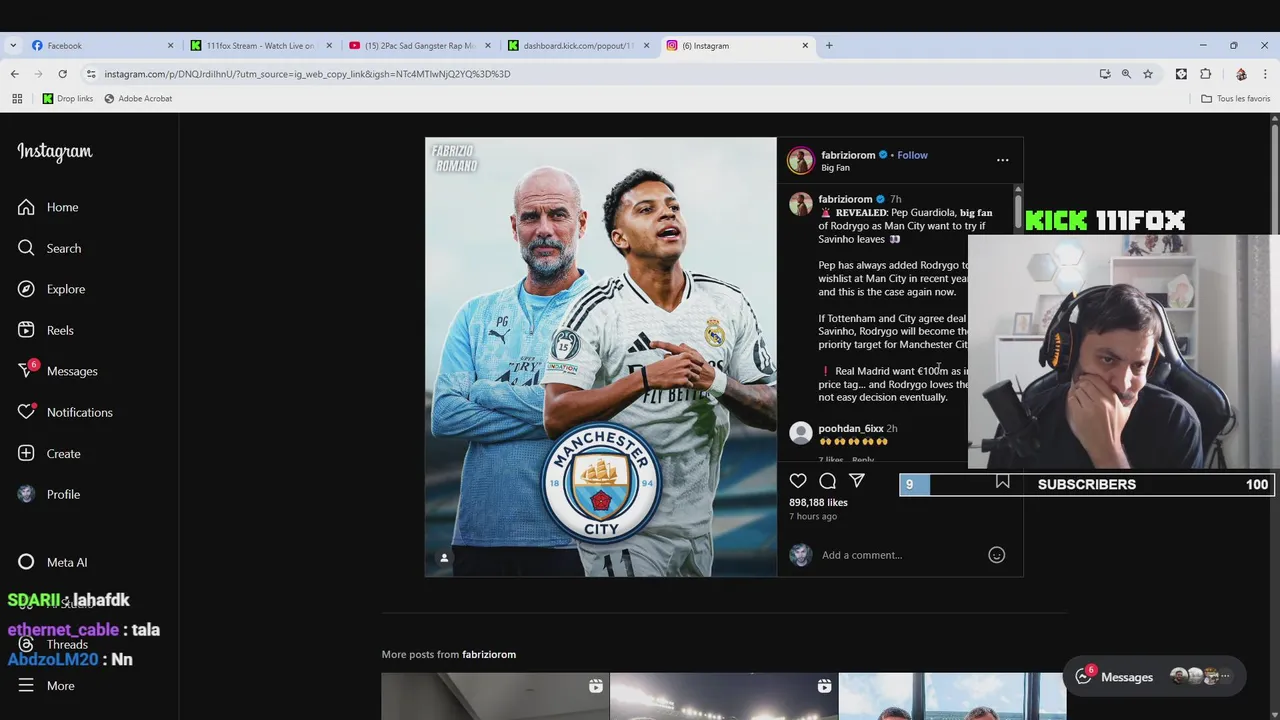Open the Chrome profile avatar

point(1241,74)
